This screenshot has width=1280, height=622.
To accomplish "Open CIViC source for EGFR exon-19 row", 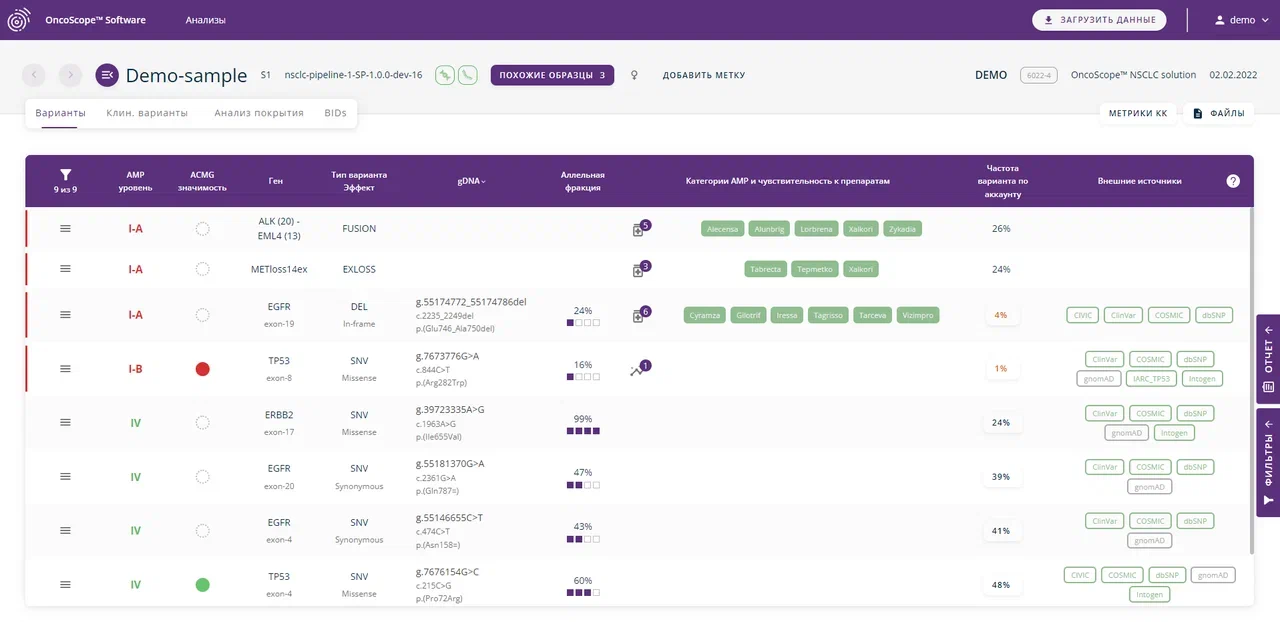I will click(x=1083, y=315).
